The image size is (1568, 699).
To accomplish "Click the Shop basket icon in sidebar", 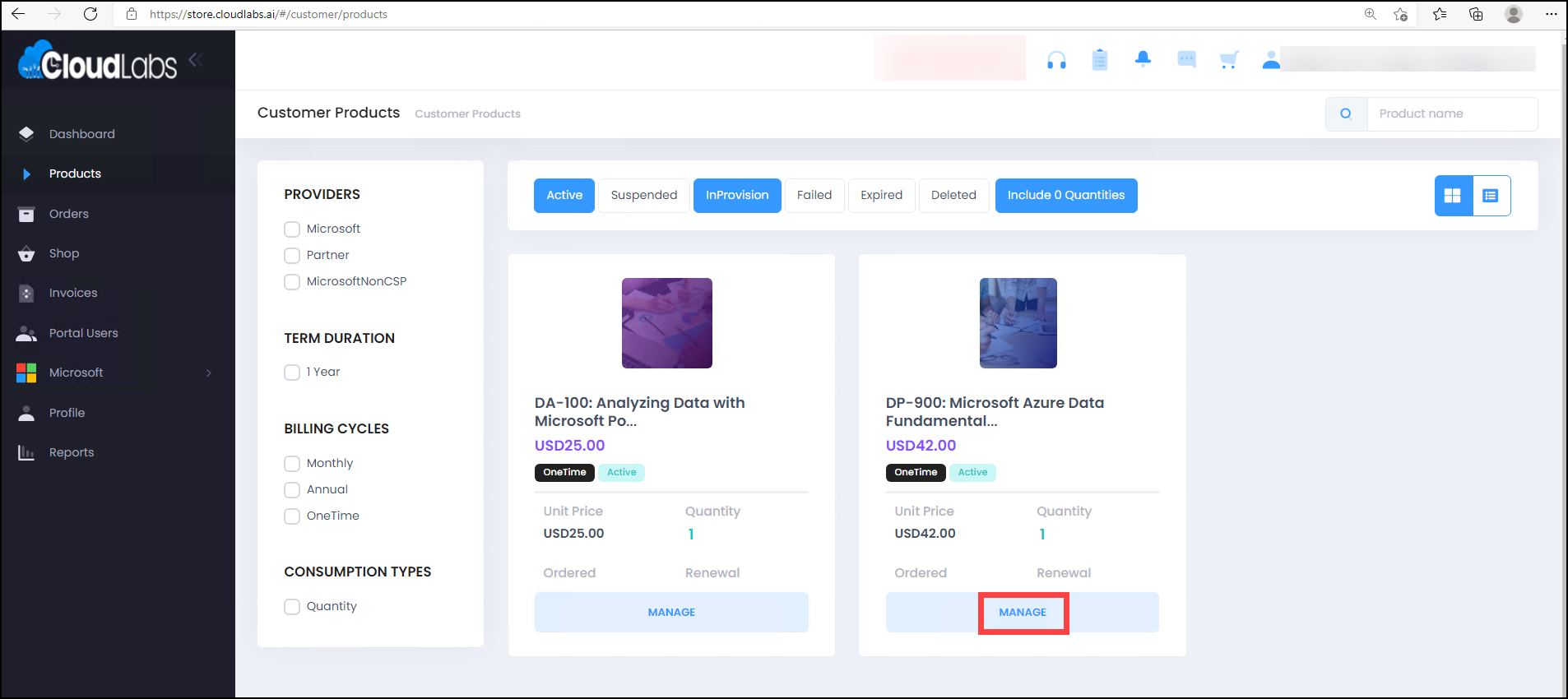I will click(x=26, y=253).
